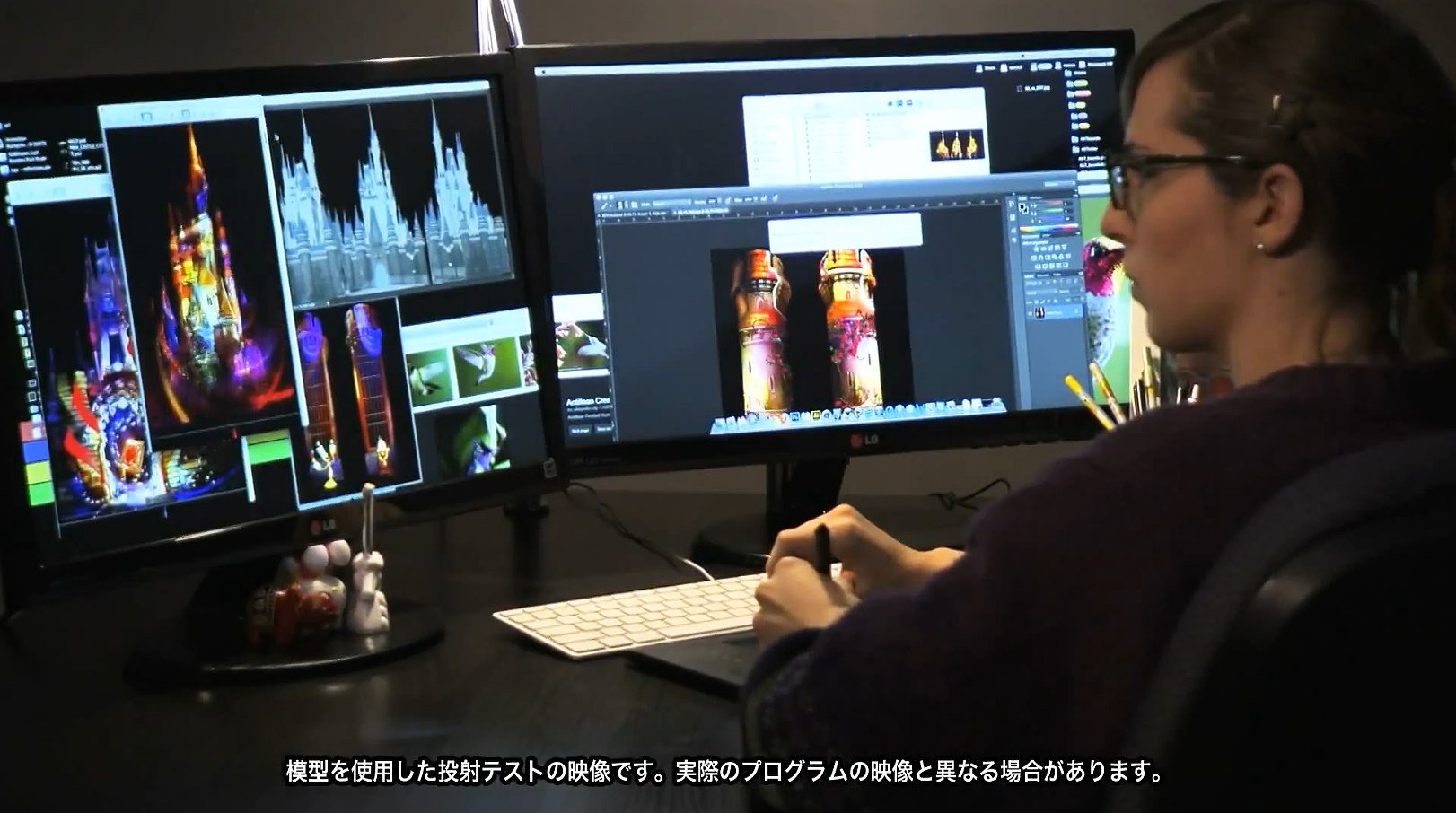Viewport: 1456px width, 813px height.
Task: Click the foreground color swatch in Color panel
Action: [1023, 207]
